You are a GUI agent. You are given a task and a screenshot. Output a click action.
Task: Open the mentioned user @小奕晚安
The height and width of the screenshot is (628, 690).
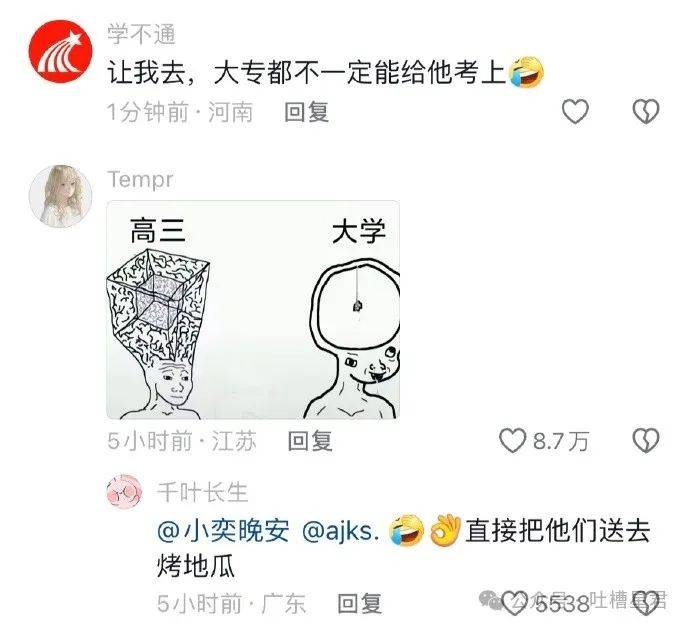[x=224, y=531]
